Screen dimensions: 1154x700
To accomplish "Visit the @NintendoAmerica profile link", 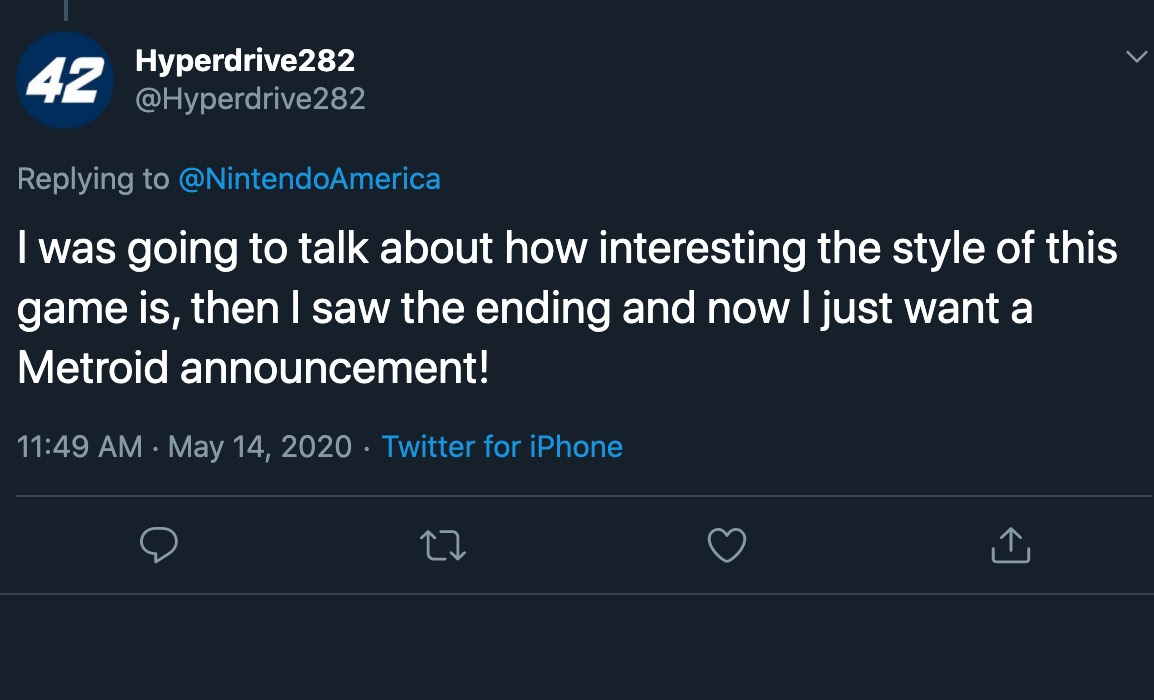I will coord(309,179).
